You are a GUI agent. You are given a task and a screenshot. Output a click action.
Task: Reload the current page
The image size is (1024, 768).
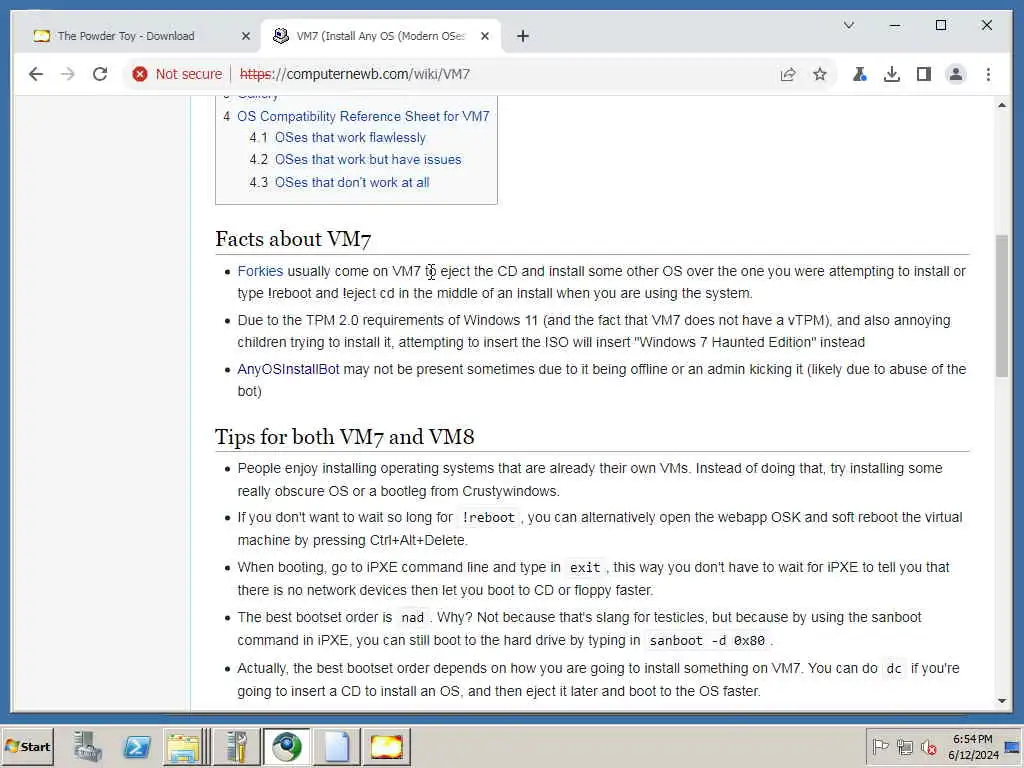pyautogui.click(x=100, y=74)
